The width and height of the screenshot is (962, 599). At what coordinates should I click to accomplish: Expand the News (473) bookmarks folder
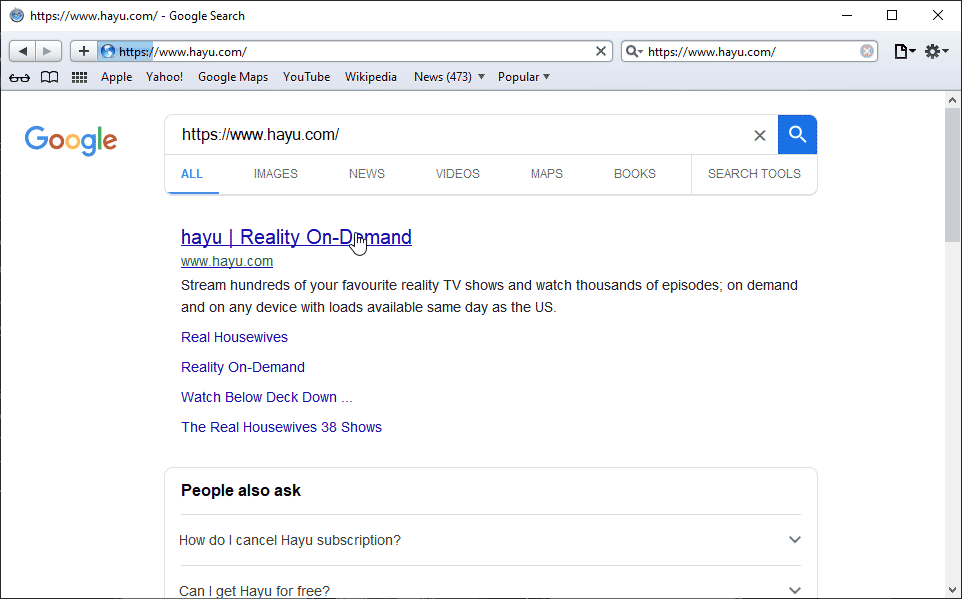point(449,77)
